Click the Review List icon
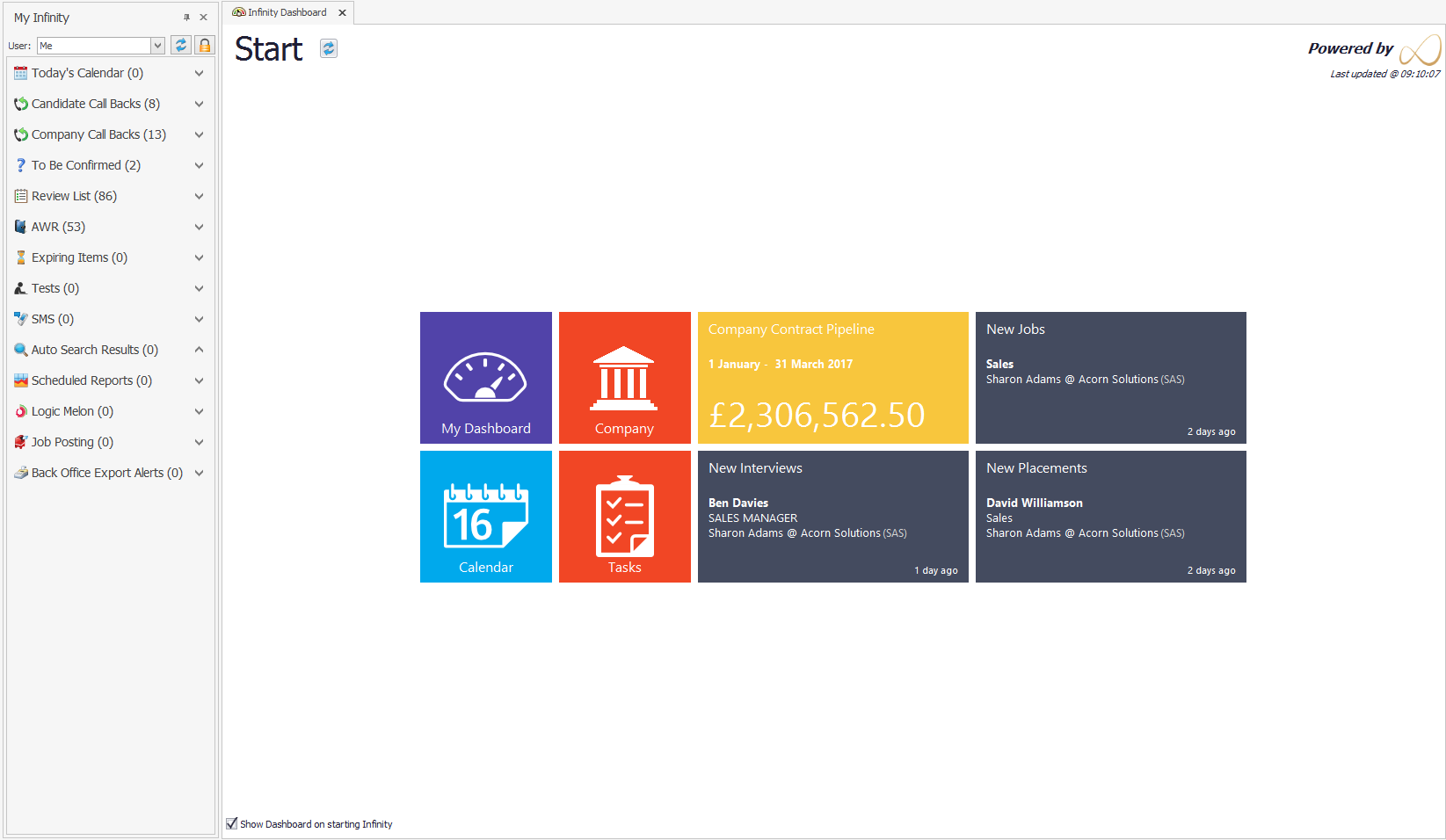The image size is (1446, 840). (x=21, y=196)
